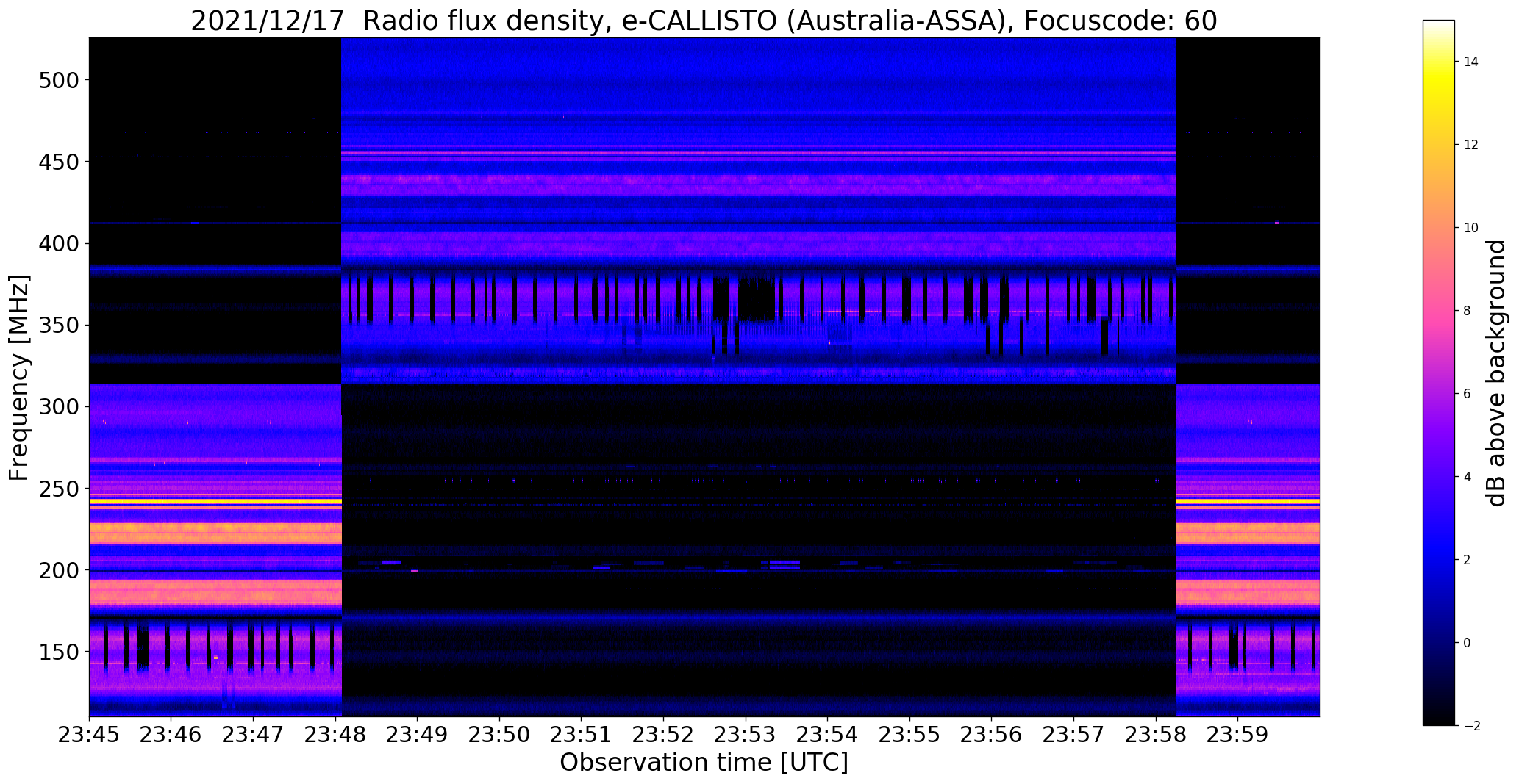Image resolution: width=1519 pixels, height=784 pixels.
Task: Click the 23:56 time tick label
Action: click(992, 735)
